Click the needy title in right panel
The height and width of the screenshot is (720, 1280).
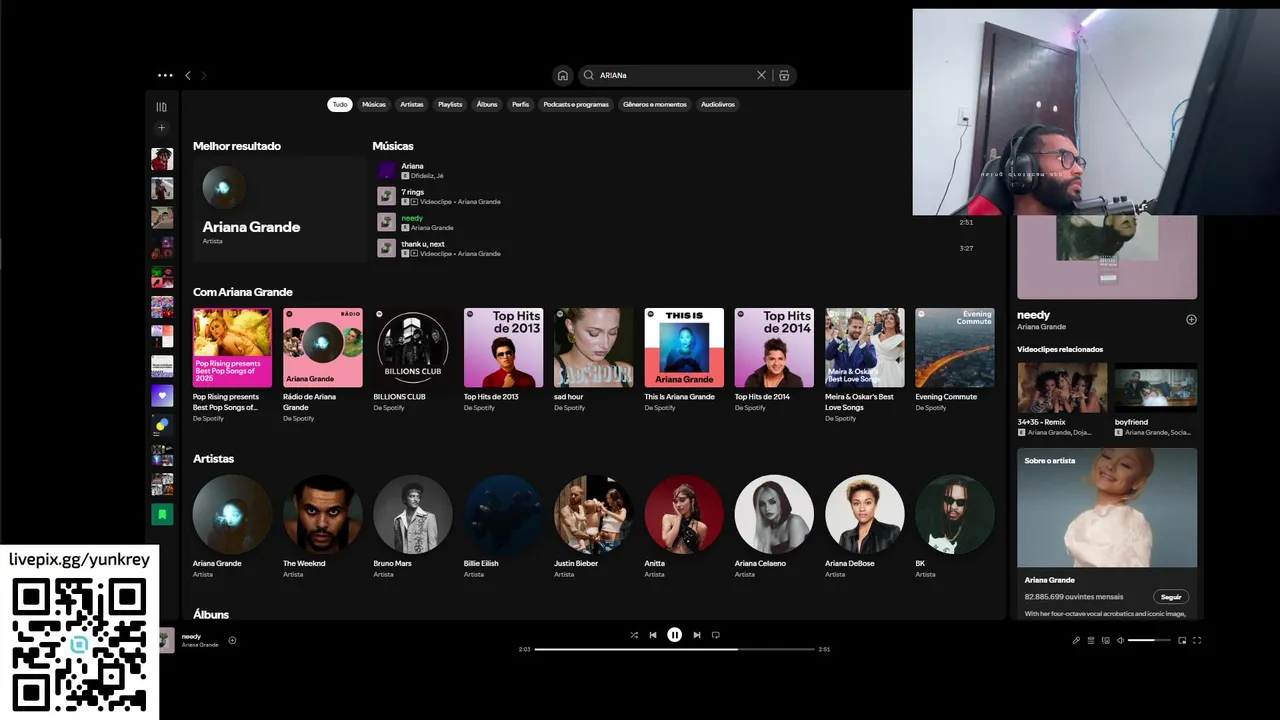(x=1034, y=315)
